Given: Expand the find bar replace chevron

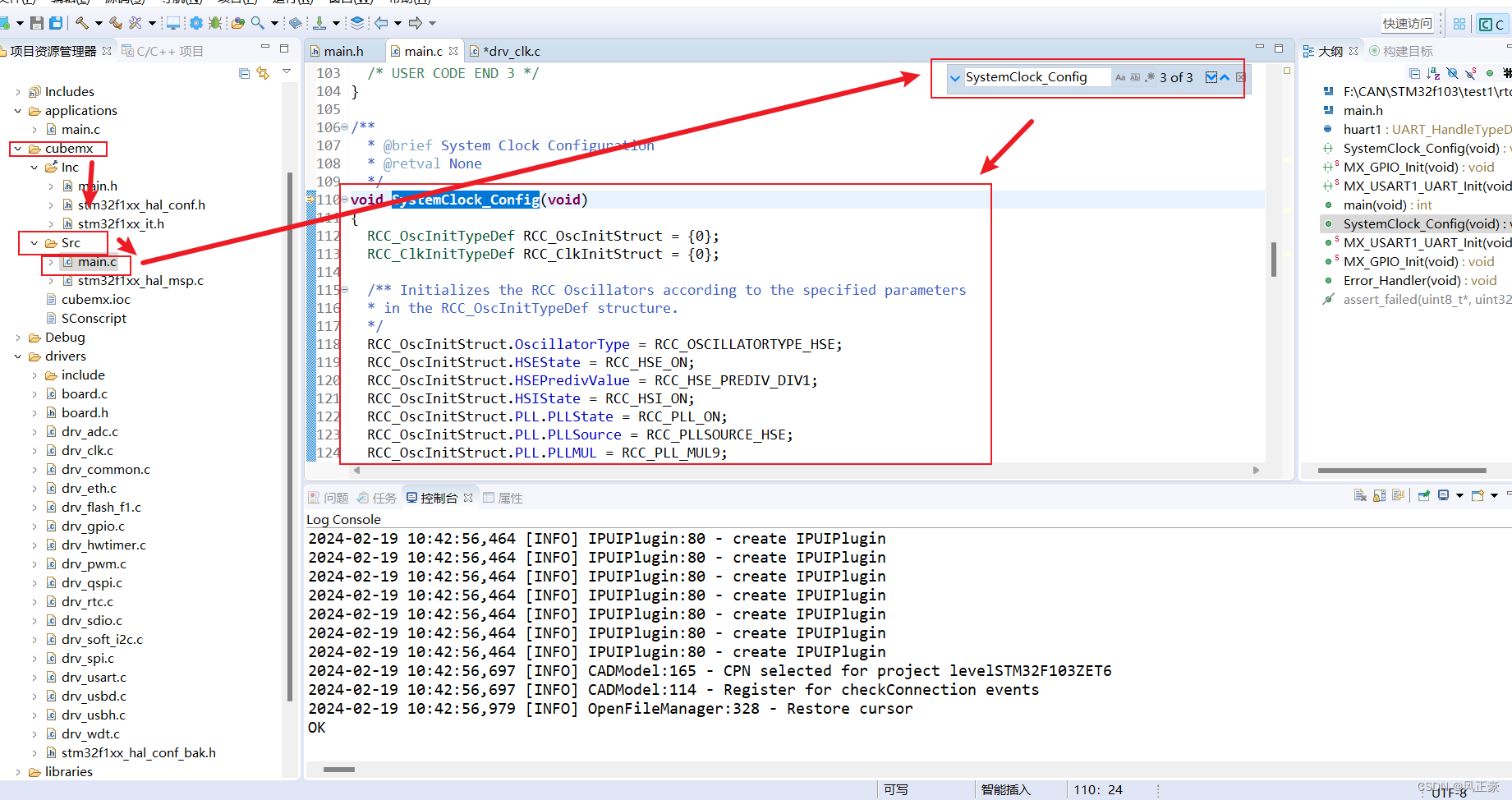Looking at the screenshot, I should pyautogui.click(x=955, y=78).
